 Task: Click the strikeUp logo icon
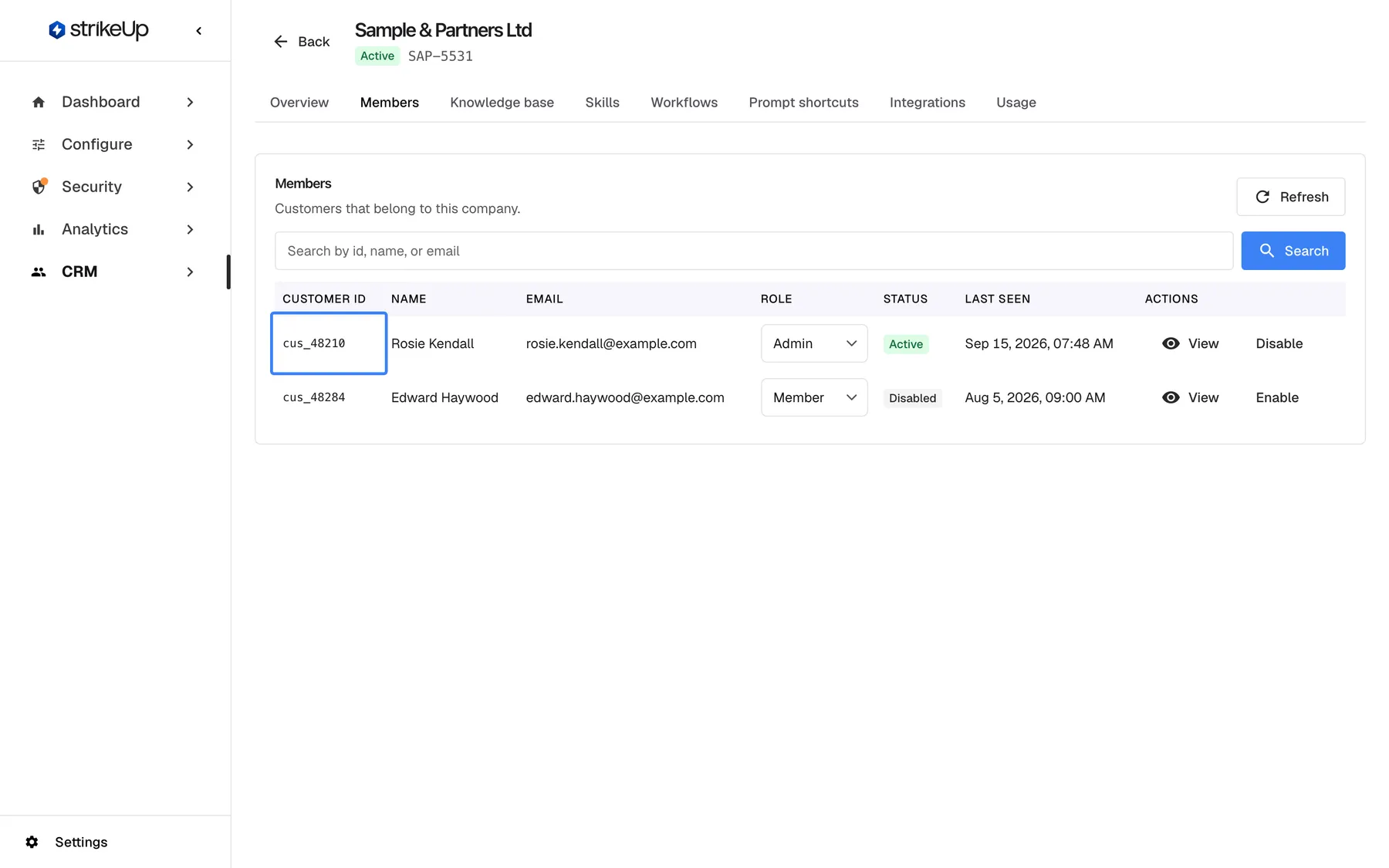(56, 30)
